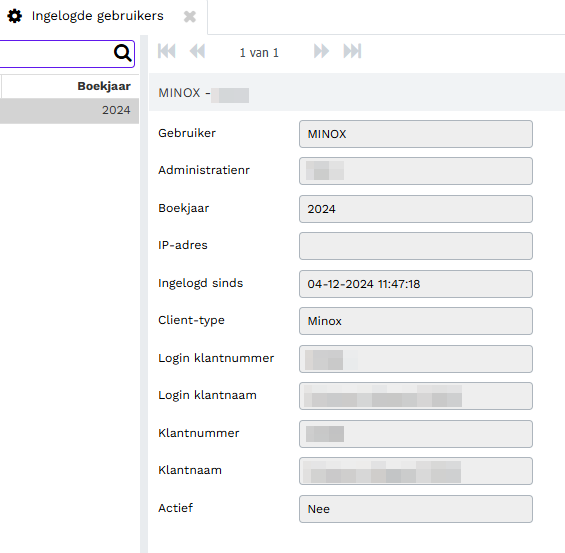
Task: Click the Administratienr field
Action: pyautogui.click(x=415, y=171)
